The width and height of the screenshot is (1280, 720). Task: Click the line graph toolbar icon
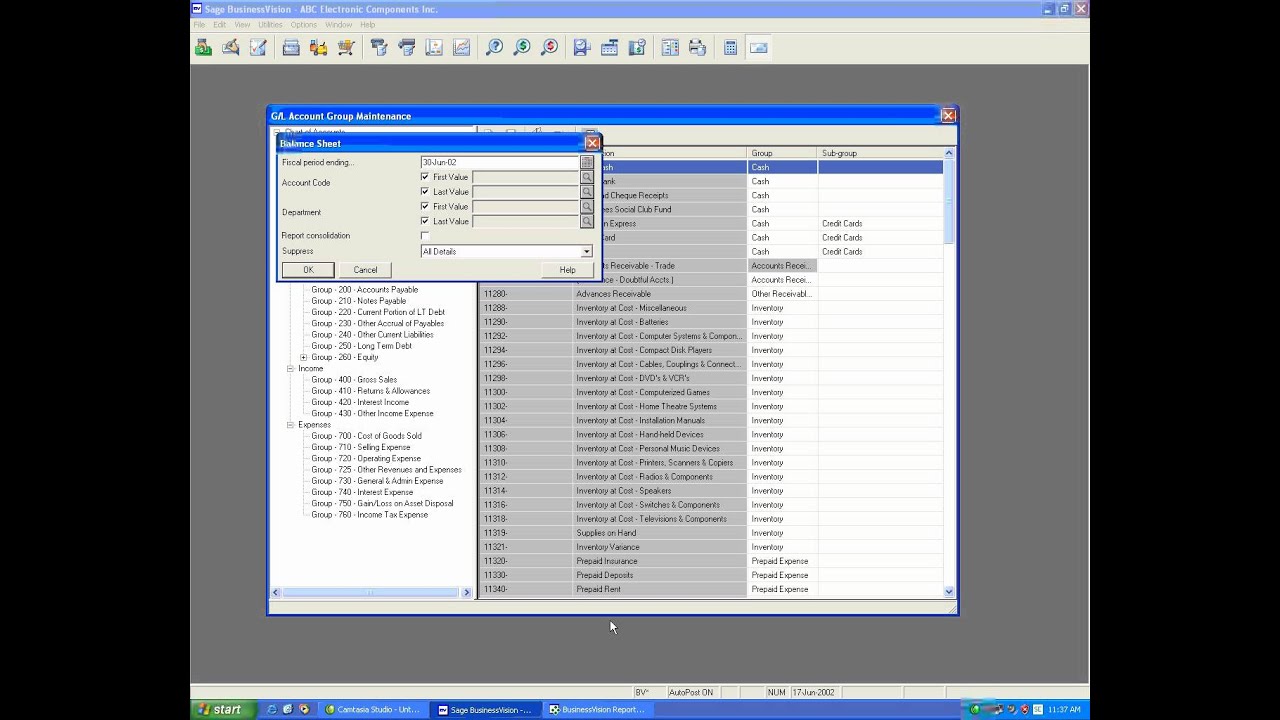click(x=462, y=47)
